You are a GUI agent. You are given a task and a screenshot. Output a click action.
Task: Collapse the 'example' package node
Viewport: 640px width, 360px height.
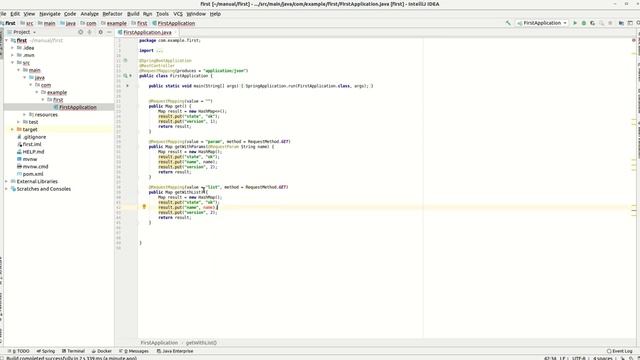(x=37, y=92)
